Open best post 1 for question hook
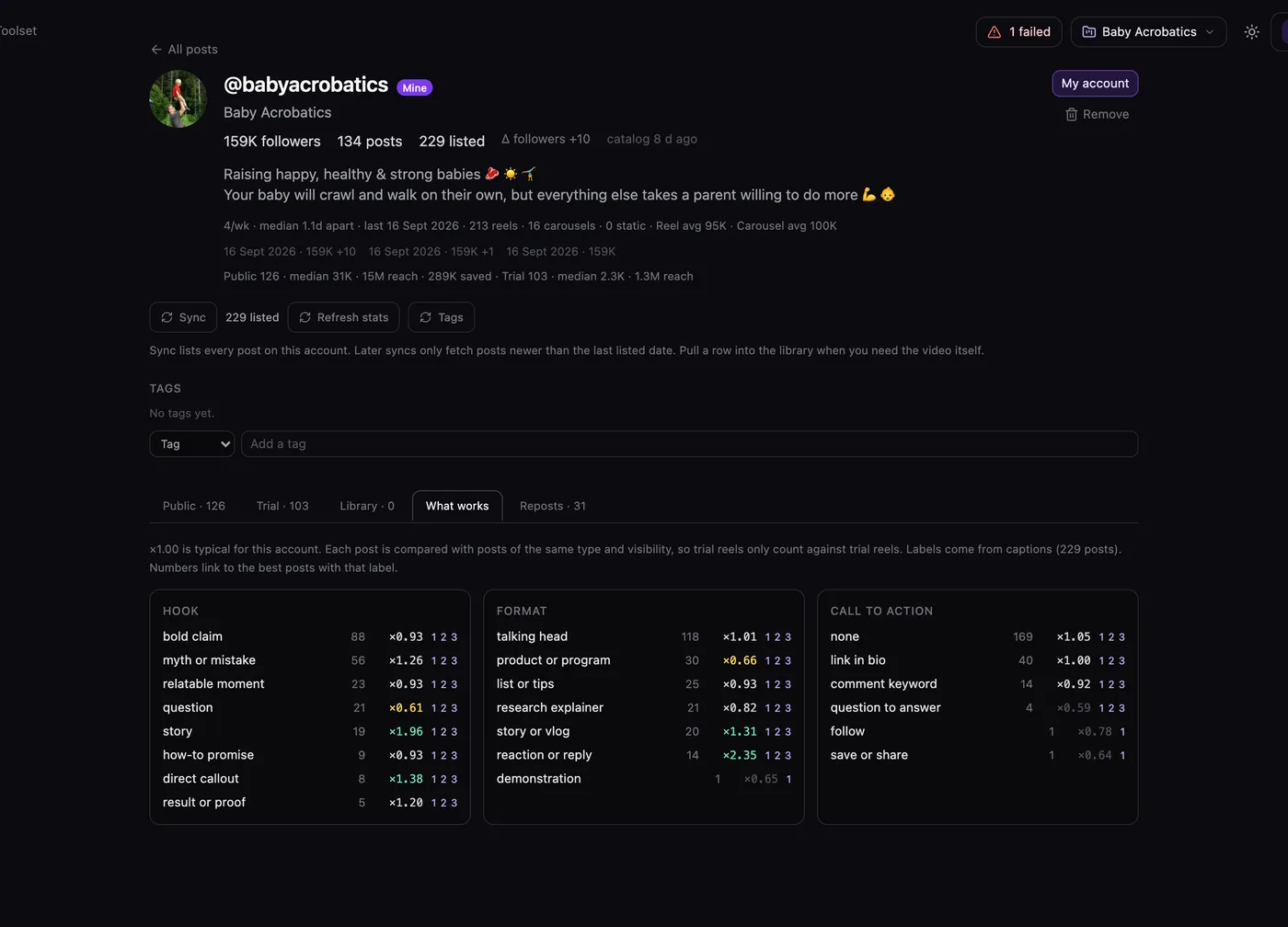The width and height of the screenshot is (1288, 927). pos(433,708)
